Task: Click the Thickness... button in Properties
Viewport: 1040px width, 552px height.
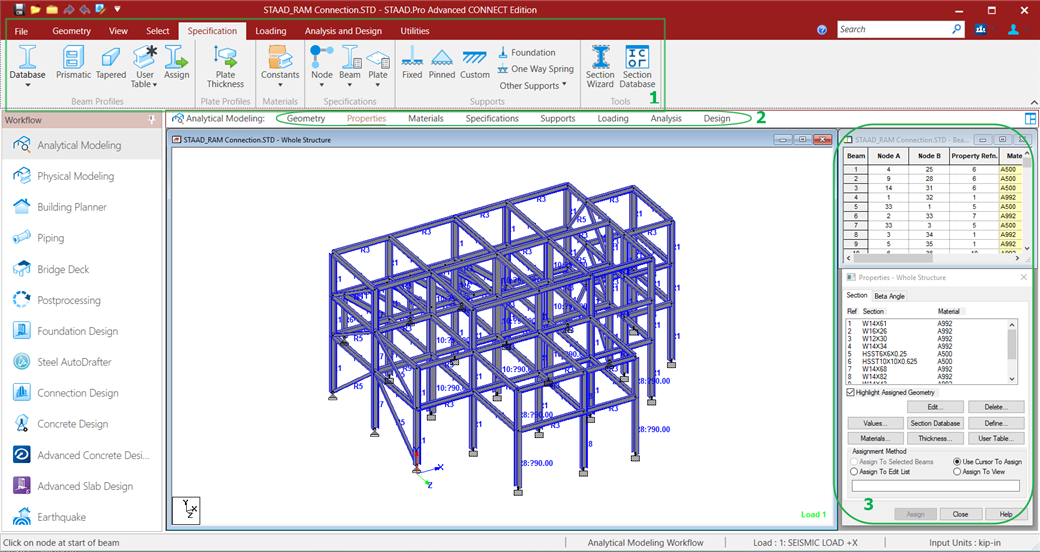Action: [x=935, y=438]
